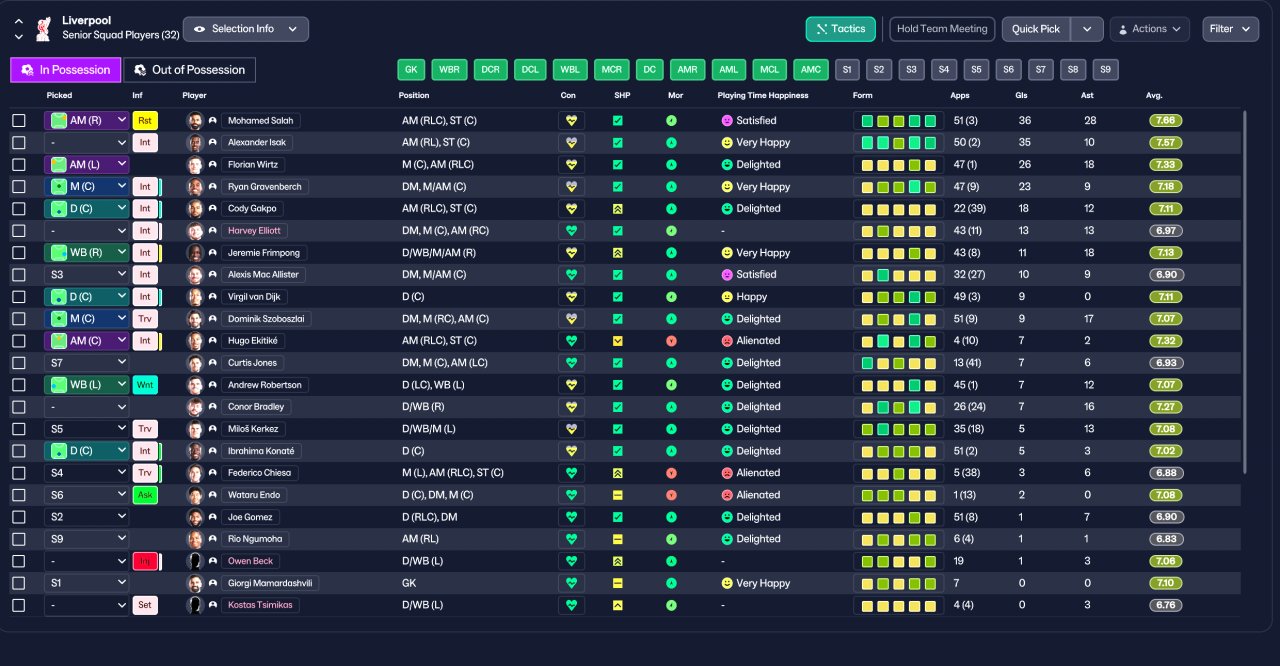
Task: Select the S1 substitute slot chip
Action: [847, 70]
